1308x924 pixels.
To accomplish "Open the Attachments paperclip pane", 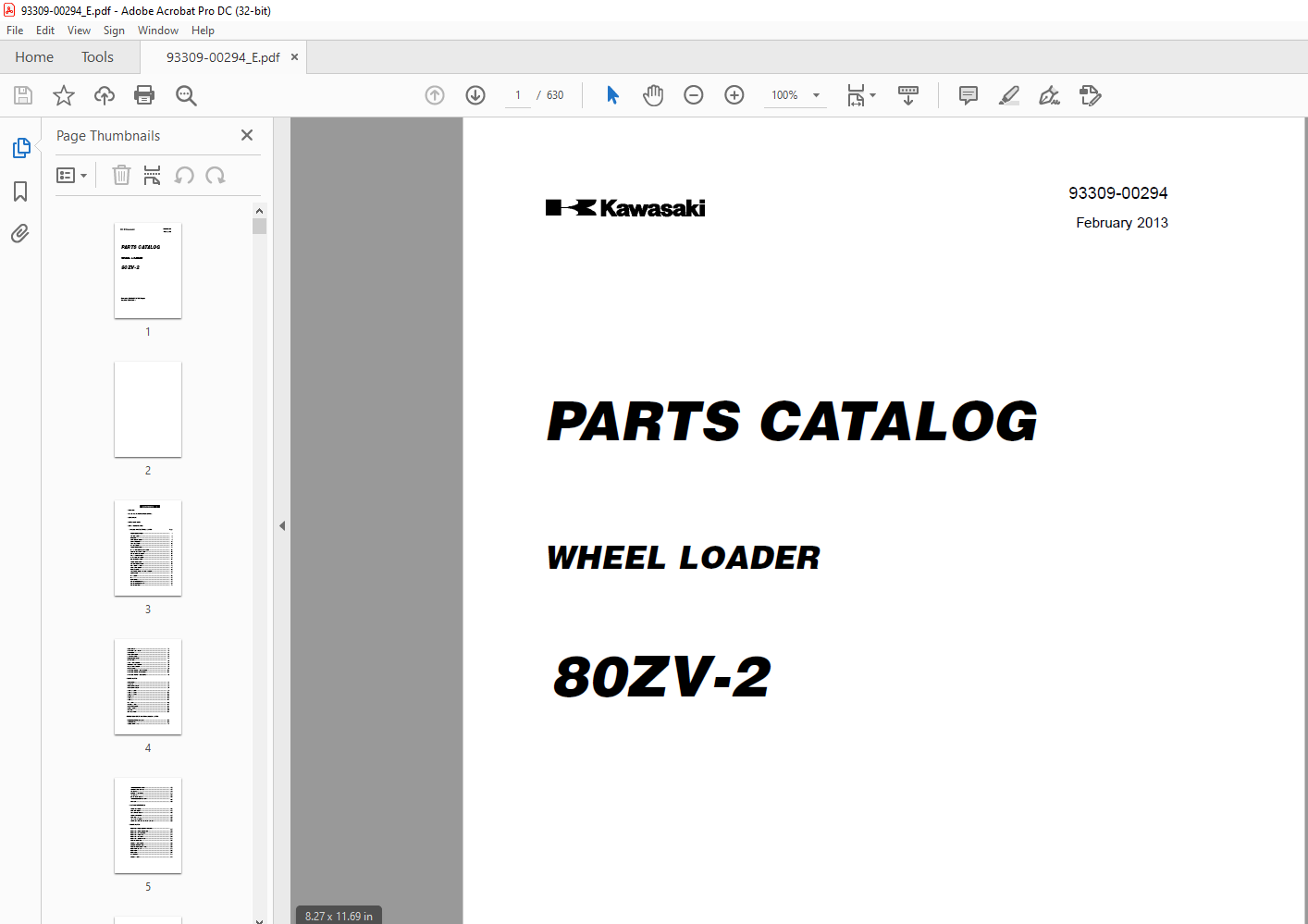I will 20,233.
